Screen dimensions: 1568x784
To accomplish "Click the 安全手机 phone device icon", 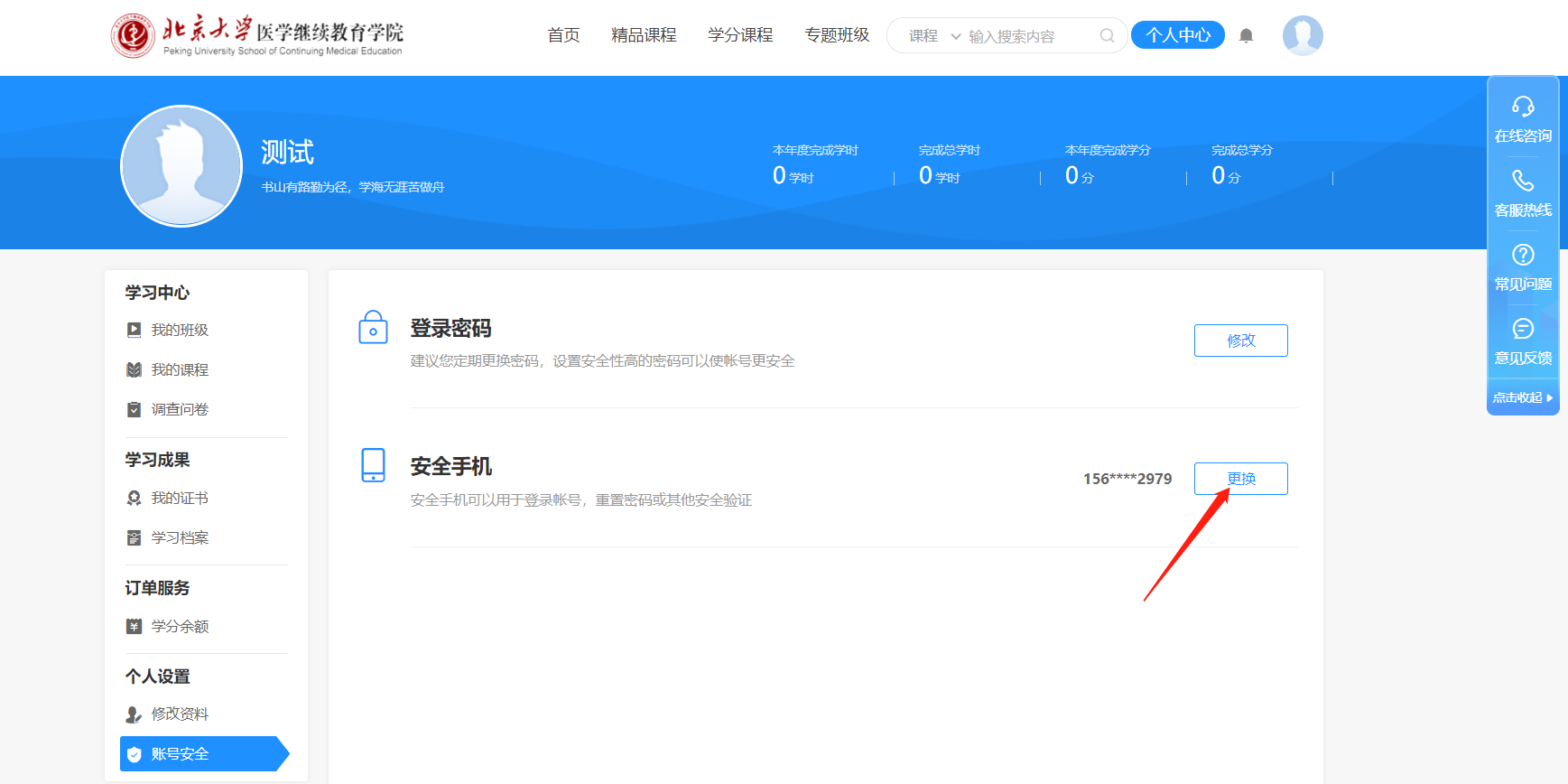I will pyautogui.click(x=373, y=465).
